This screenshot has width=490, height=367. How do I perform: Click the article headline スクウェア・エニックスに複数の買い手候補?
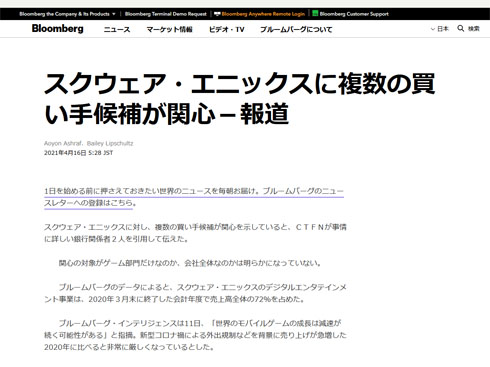pyautogui.click(x=239, y=99)
